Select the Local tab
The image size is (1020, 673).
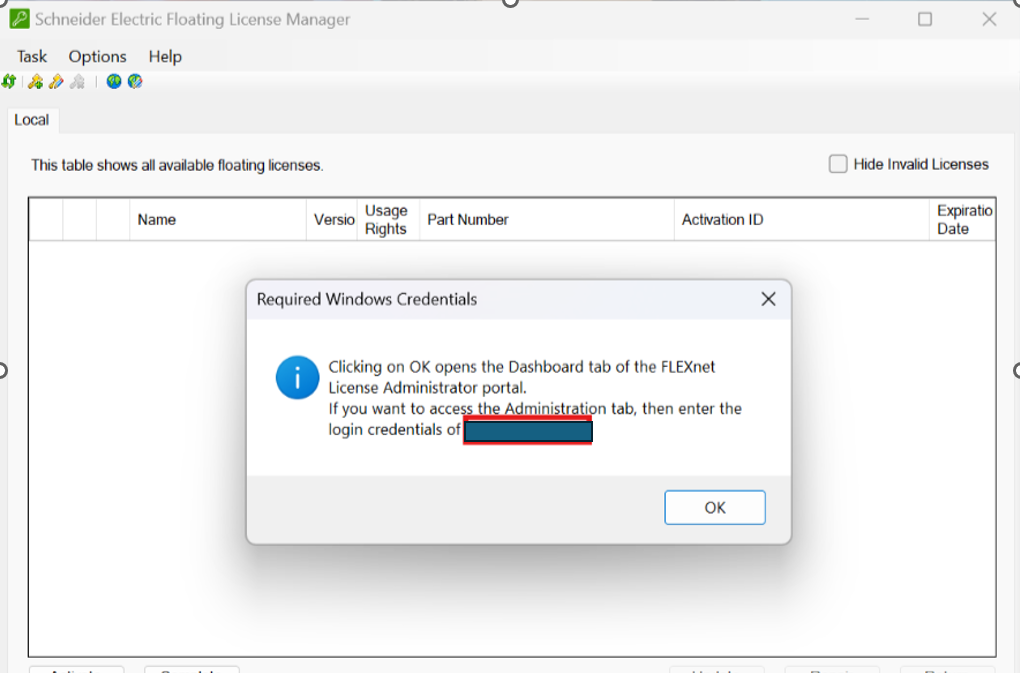[32, 120]
